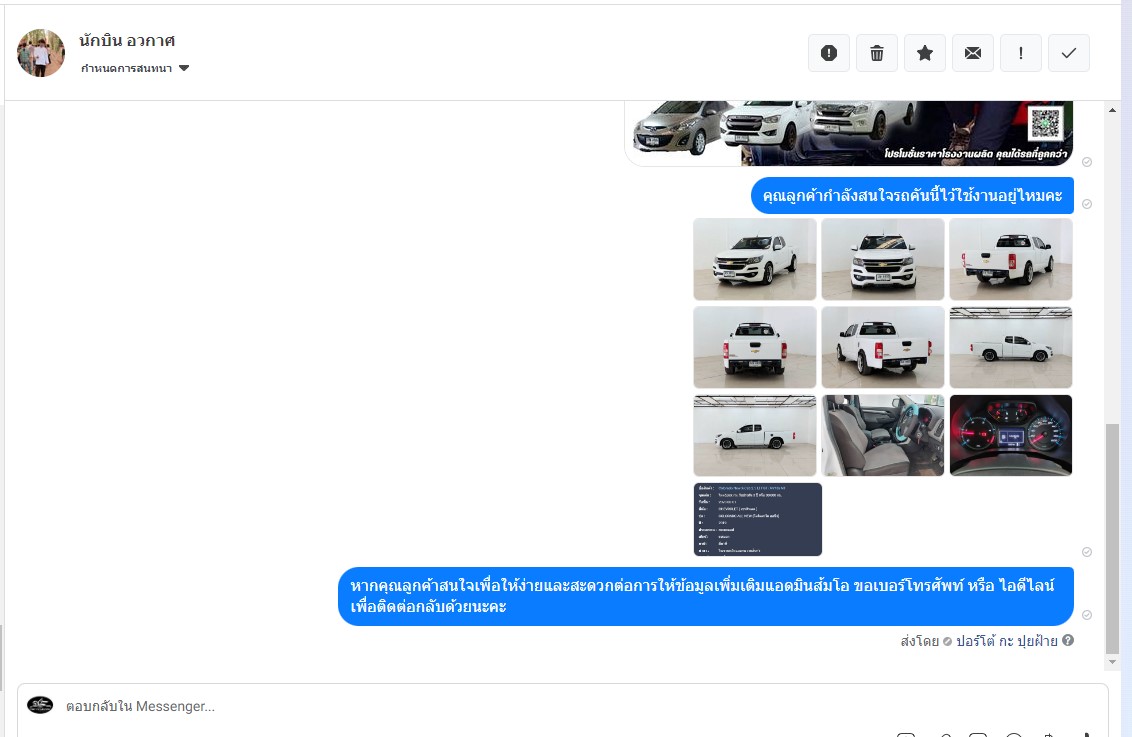Viewport: 1132px width, 737px height.
Task: Star this conversation for follow-up
Action: click(925, 53)
